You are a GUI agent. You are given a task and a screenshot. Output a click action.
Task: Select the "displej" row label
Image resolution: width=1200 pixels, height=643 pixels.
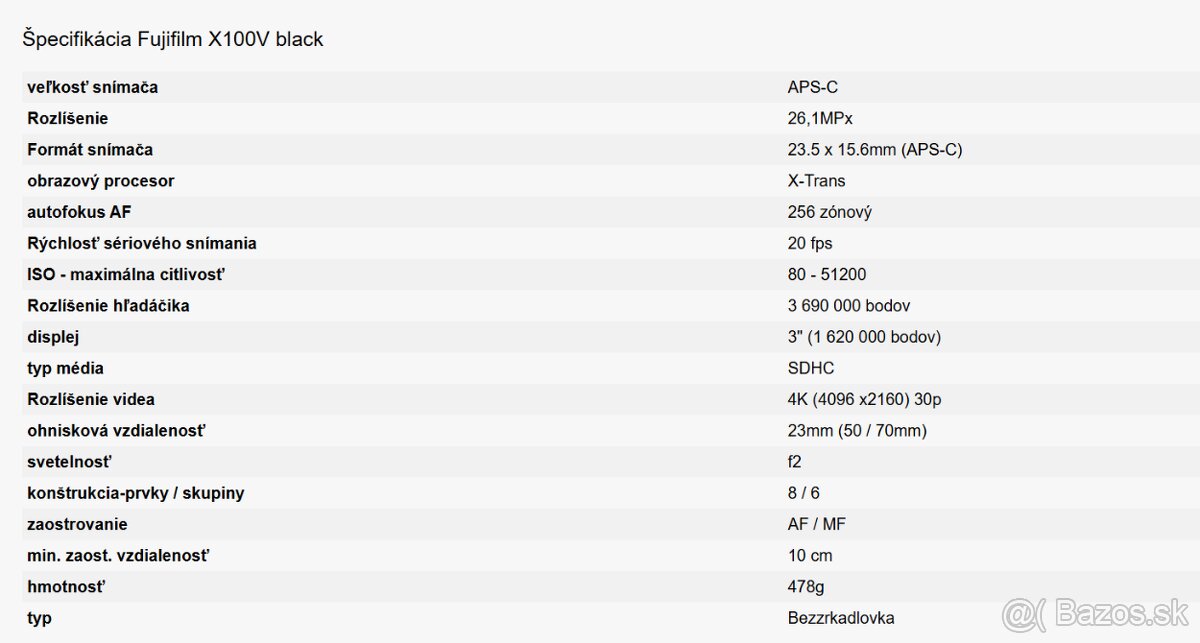pyautogui.click(x=53, y=337)
